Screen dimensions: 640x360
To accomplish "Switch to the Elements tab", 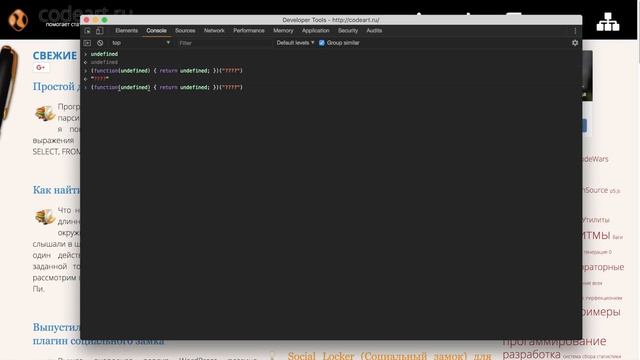I will (x=127, y=31).
